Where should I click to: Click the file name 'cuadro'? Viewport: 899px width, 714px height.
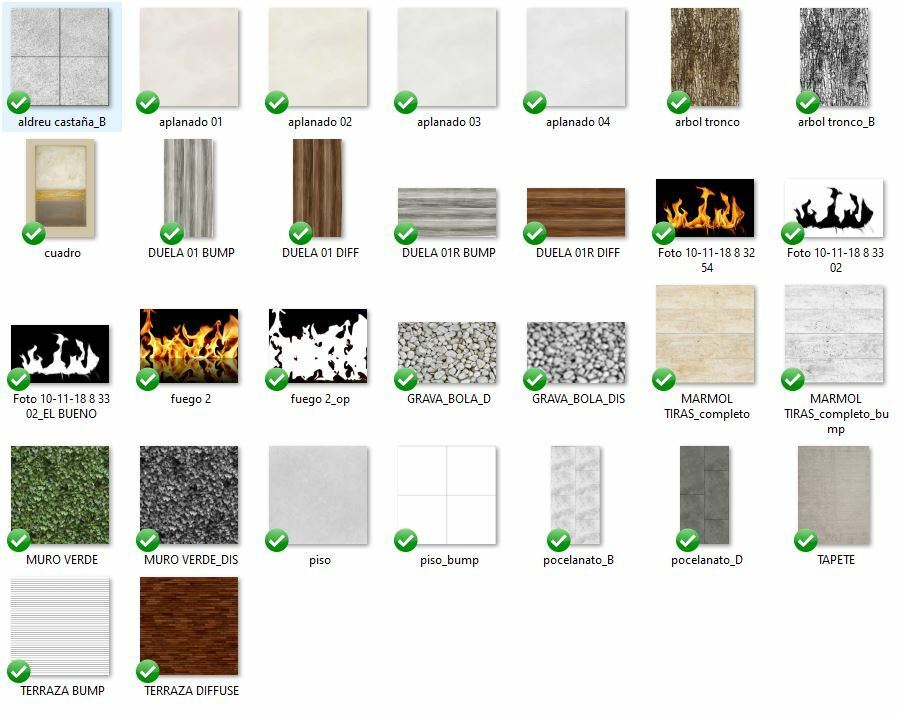(62, 252)
